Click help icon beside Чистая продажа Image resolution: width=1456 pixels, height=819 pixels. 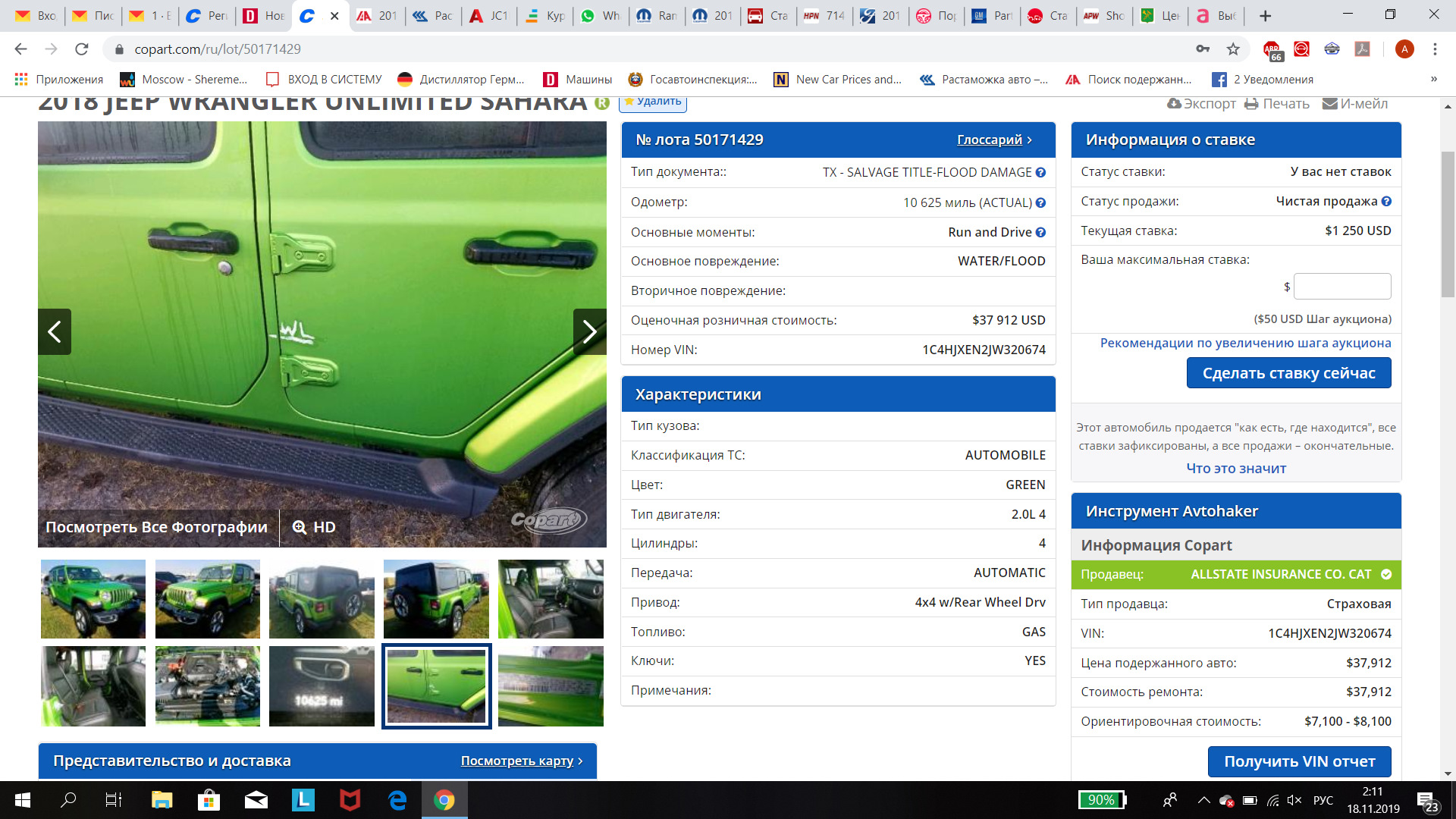click(1386, 201)
